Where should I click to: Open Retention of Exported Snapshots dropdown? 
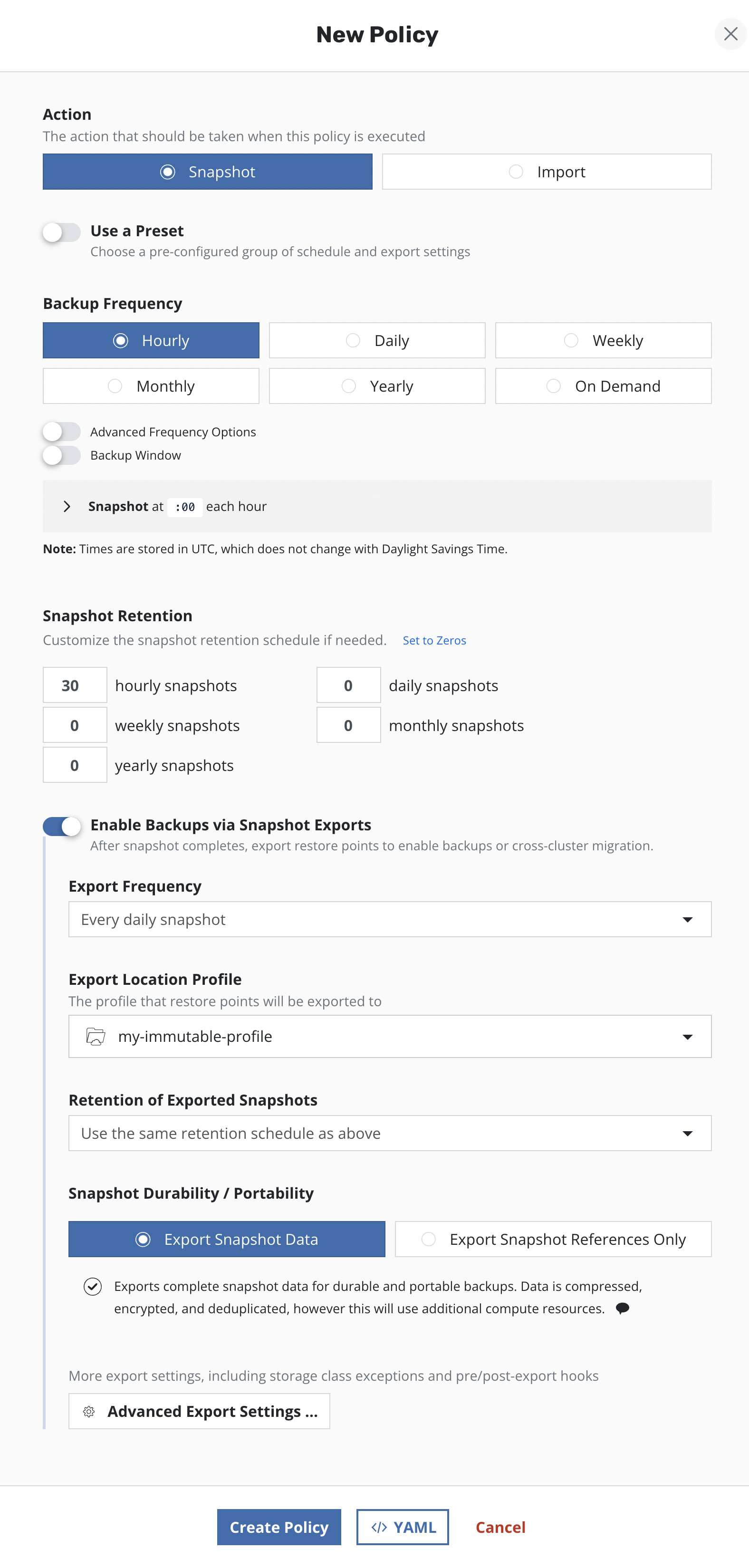point(389,1133)
